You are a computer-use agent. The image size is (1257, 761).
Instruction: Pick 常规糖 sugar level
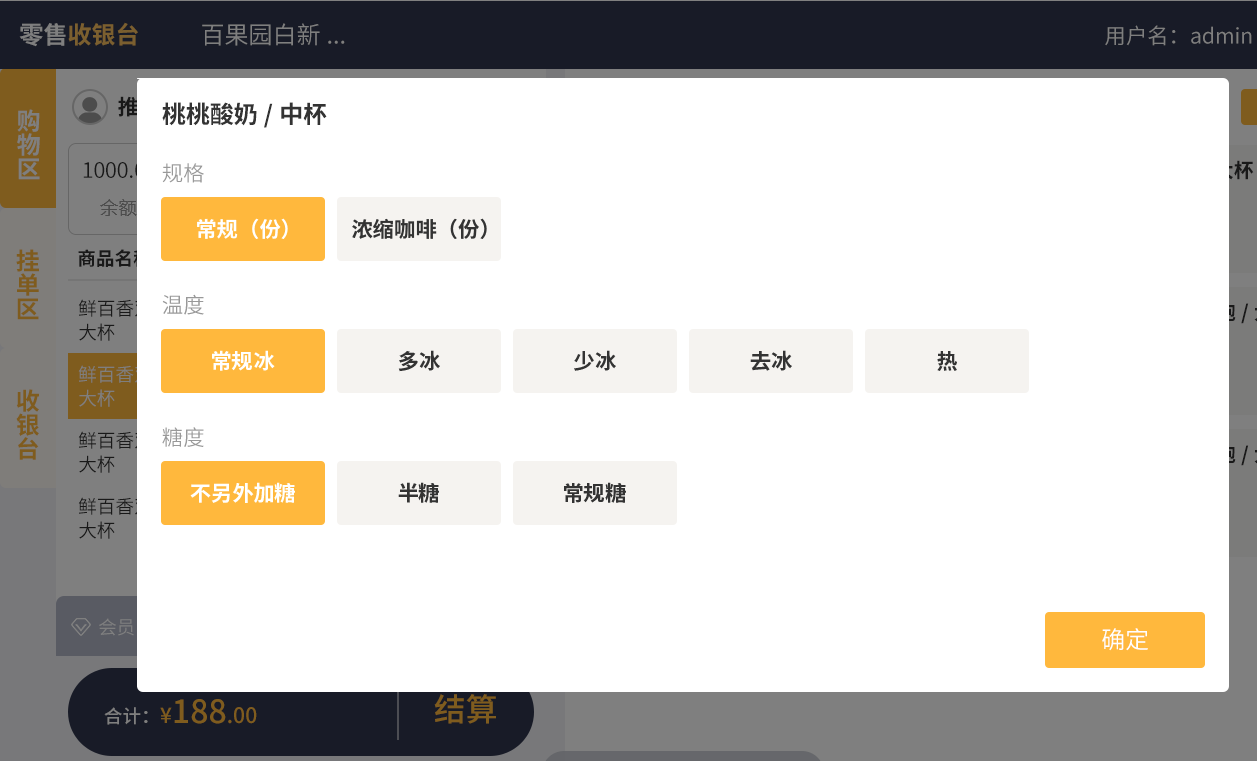pyautogui.click(x=595, y=493)
